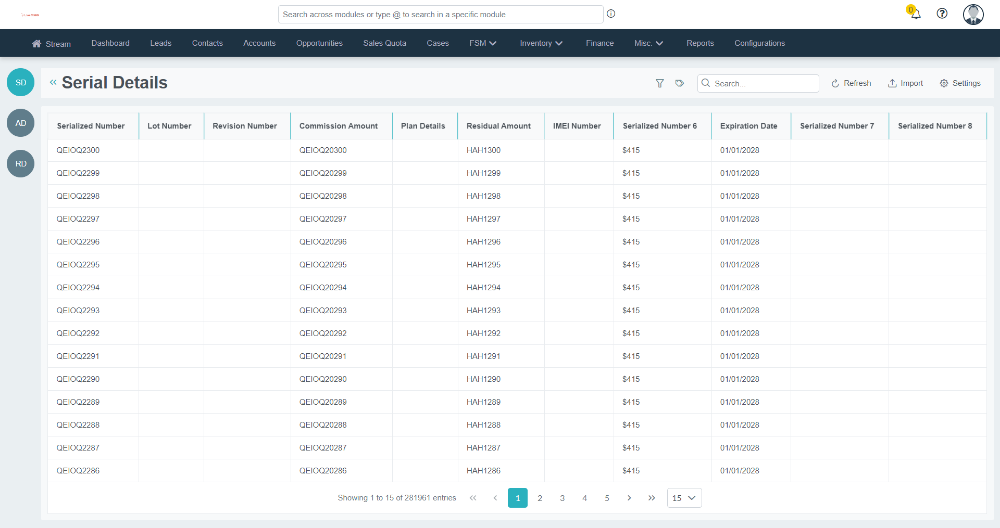Screen dimensions: 1000x528
Task: Open the page size dropdown showing 15
Action: pyautogui.click(x=685, y=497)
